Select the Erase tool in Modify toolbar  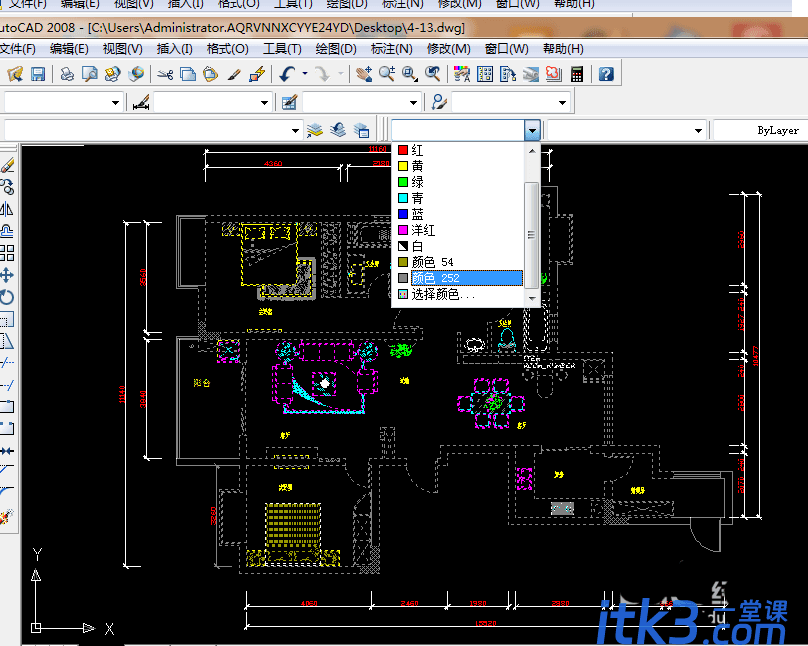point(7,165)
